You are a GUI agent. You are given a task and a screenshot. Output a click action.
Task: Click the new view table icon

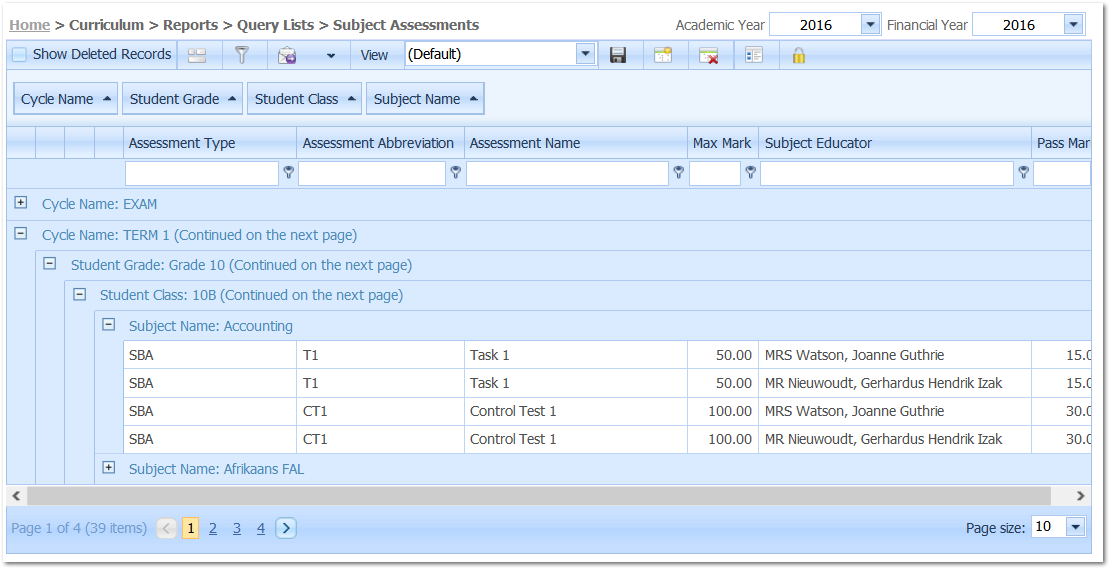pyautogui.click(x=662, y=55)
